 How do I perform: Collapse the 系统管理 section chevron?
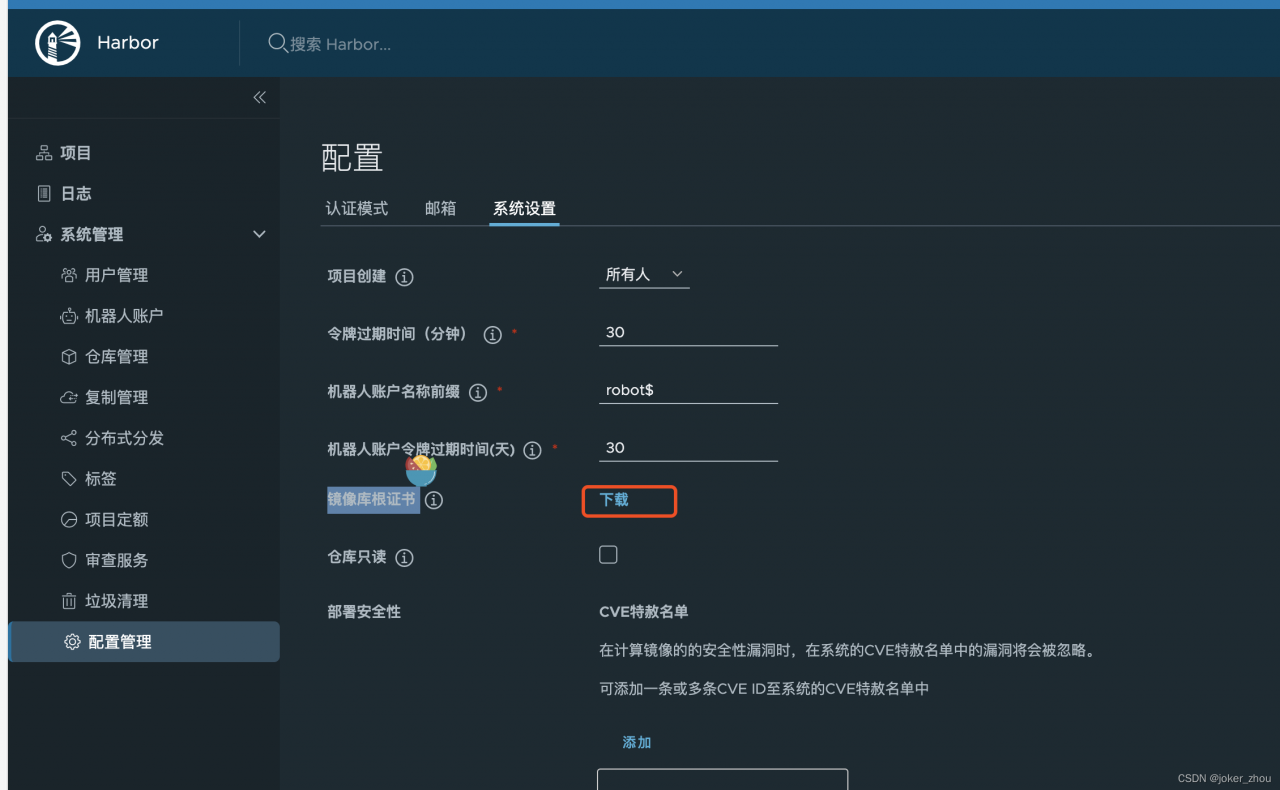click(x=259, y=234)
